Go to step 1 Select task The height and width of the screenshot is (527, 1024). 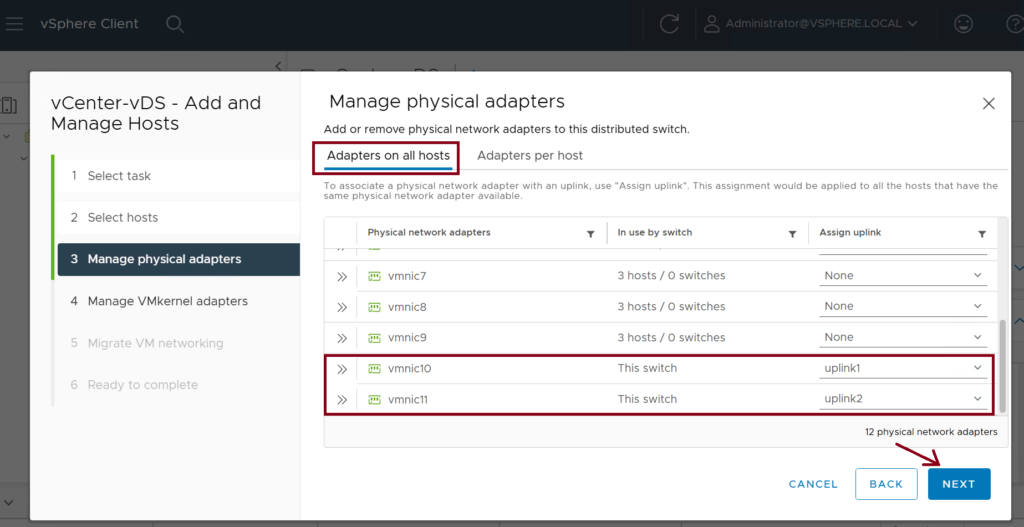(178, 176)
